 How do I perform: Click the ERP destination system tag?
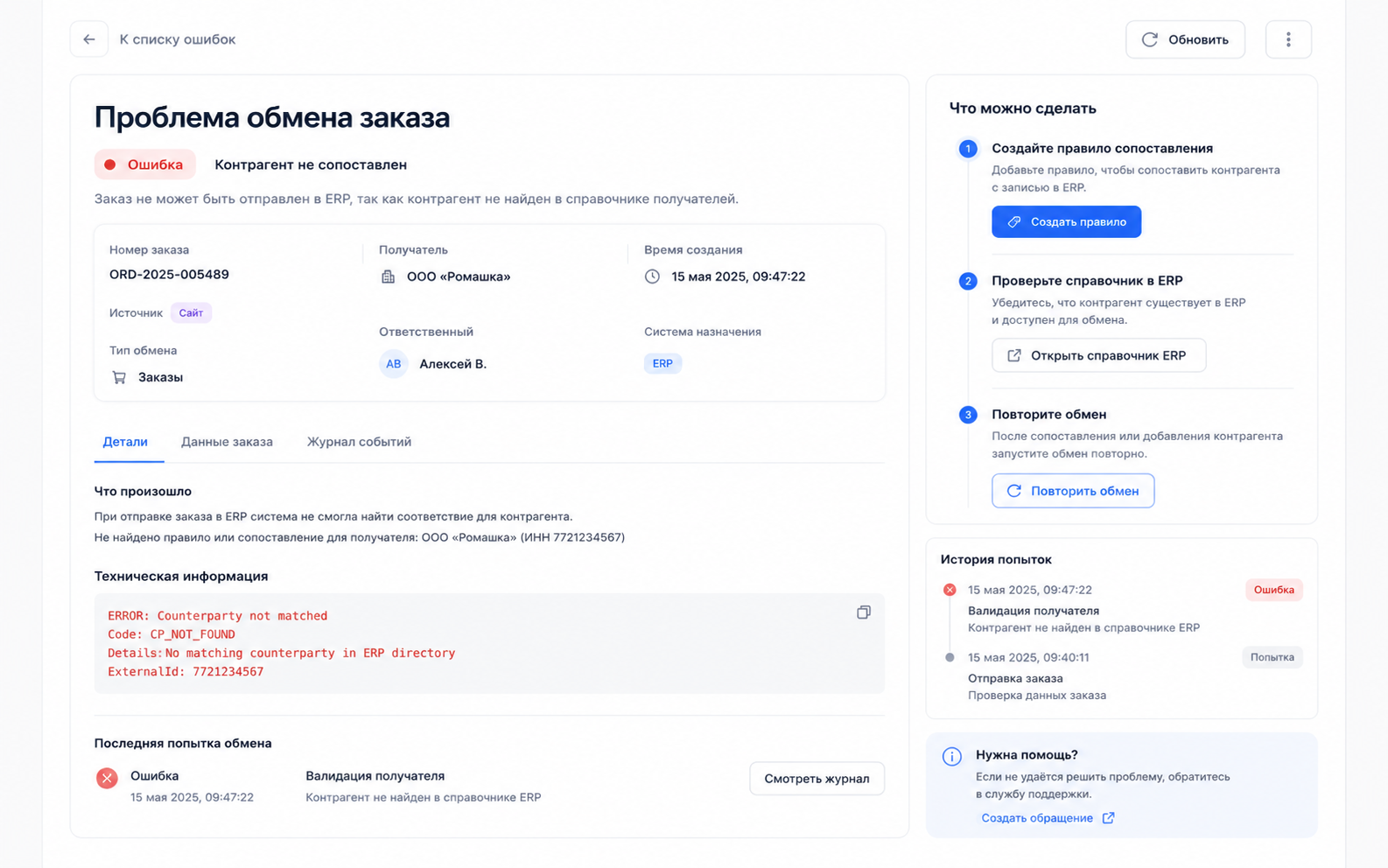pyautogui.click(x=662, y=363)
